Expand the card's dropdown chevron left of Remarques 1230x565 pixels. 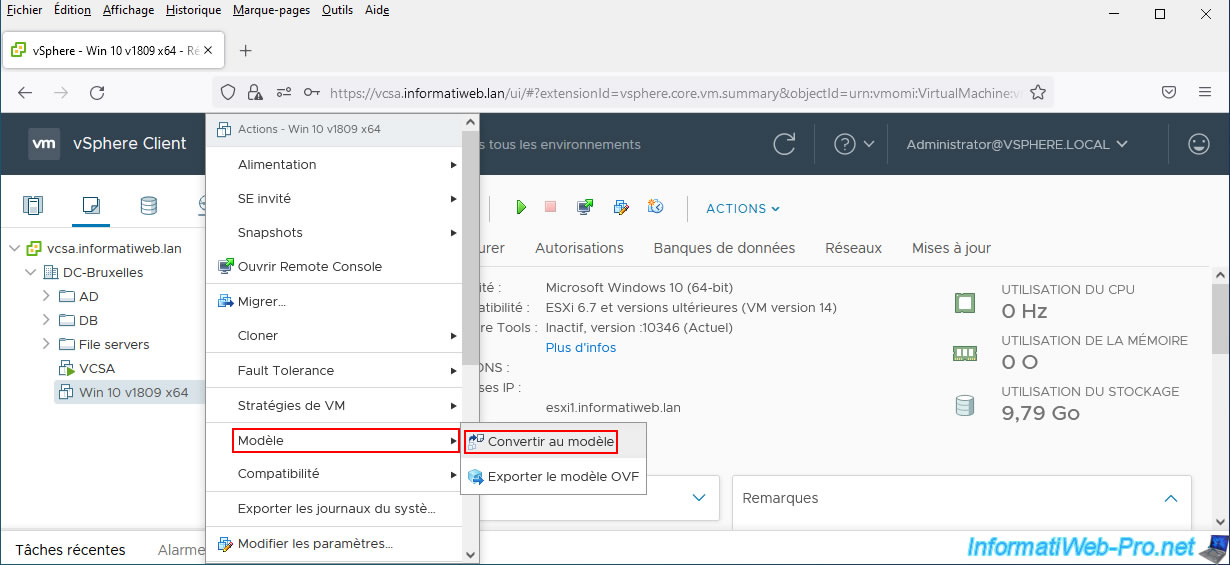click(698, 497)
